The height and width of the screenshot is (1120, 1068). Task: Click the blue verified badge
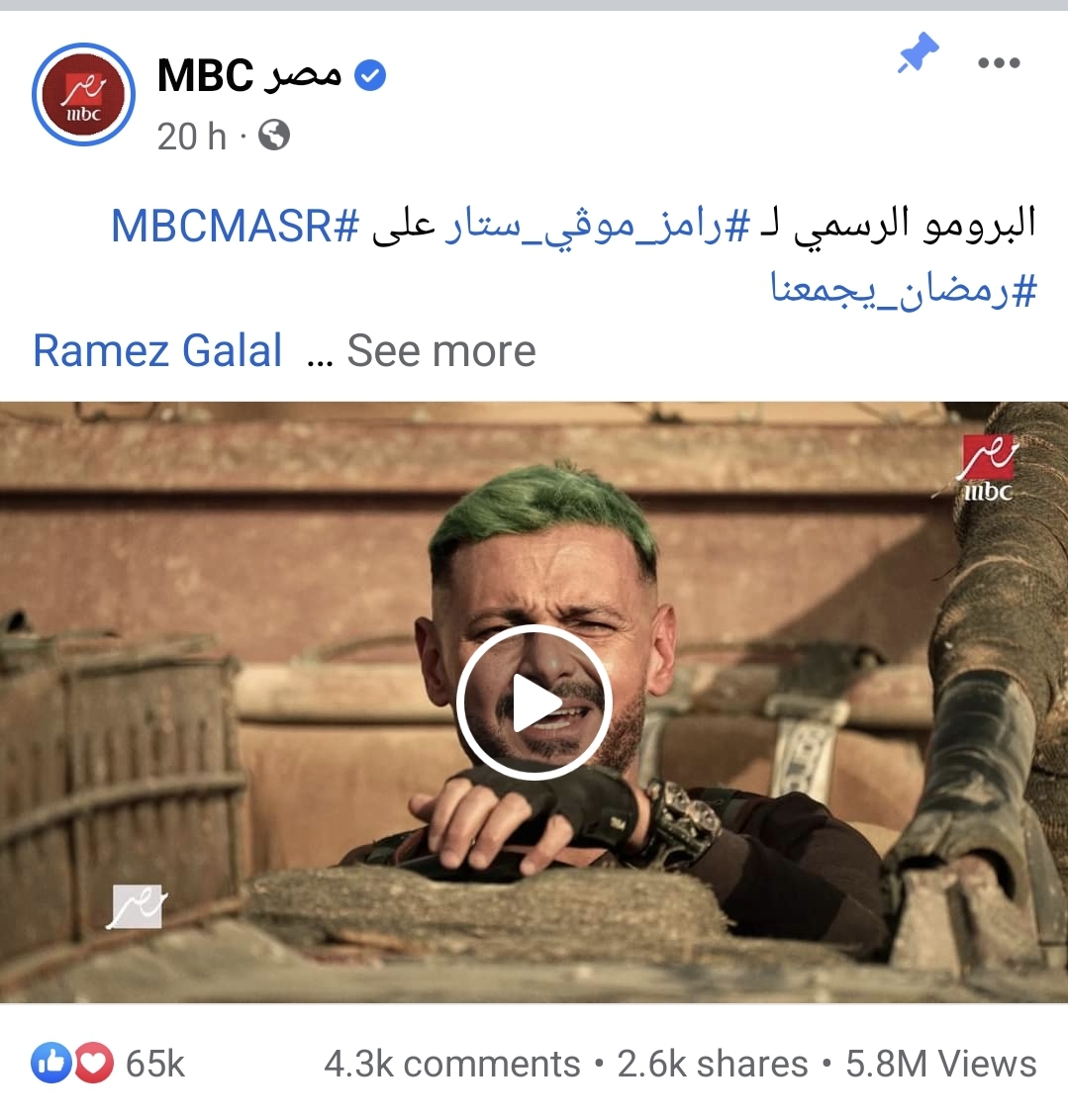point(370,75)
